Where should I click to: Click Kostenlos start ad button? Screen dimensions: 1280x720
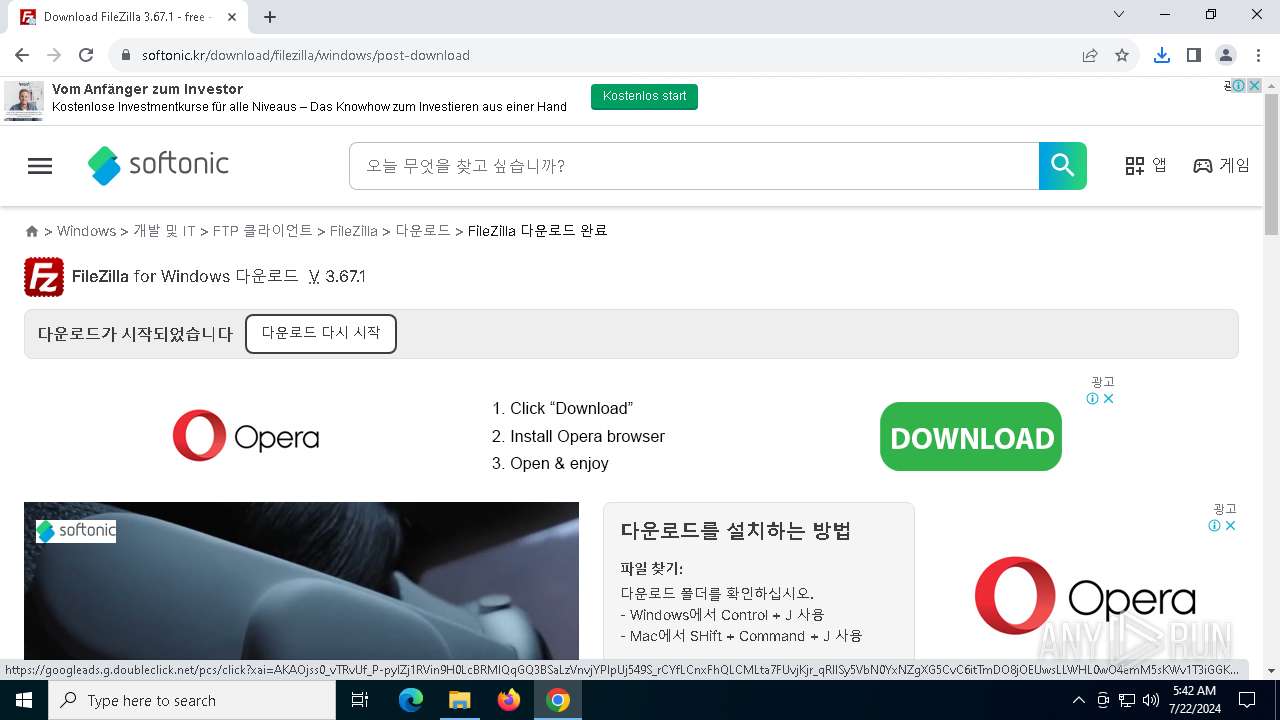(645, 97)
